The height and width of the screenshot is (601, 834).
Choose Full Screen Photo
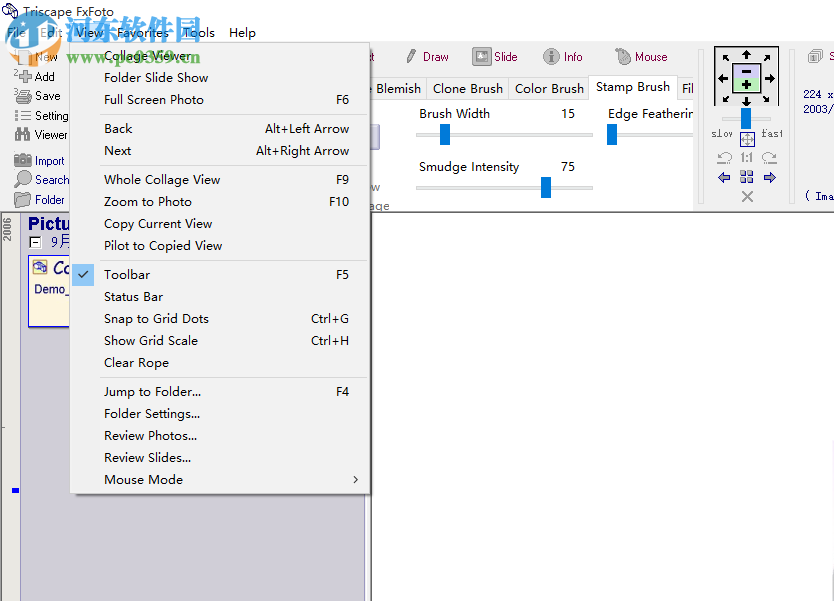[220, 99]
